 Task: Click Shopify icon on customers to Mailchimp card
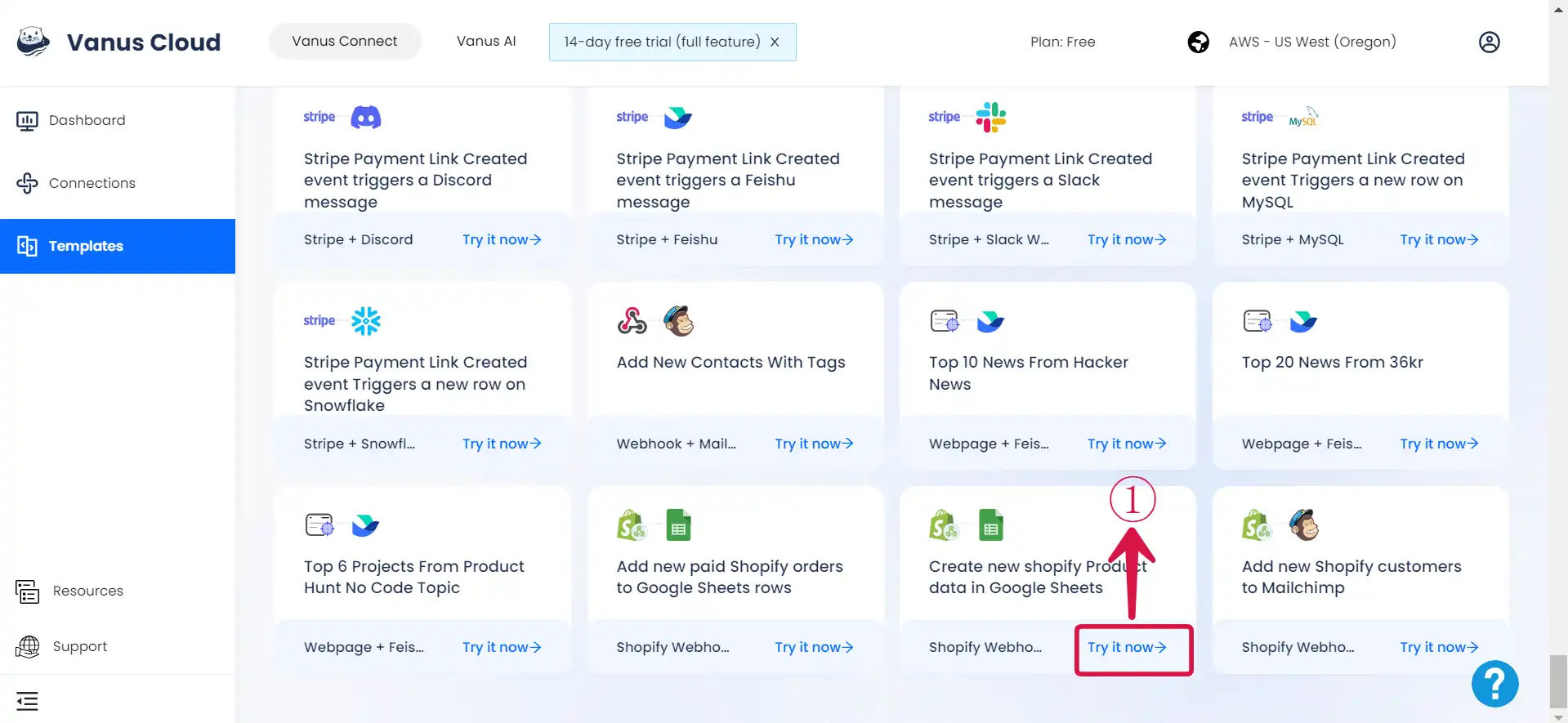point(1258,525)
